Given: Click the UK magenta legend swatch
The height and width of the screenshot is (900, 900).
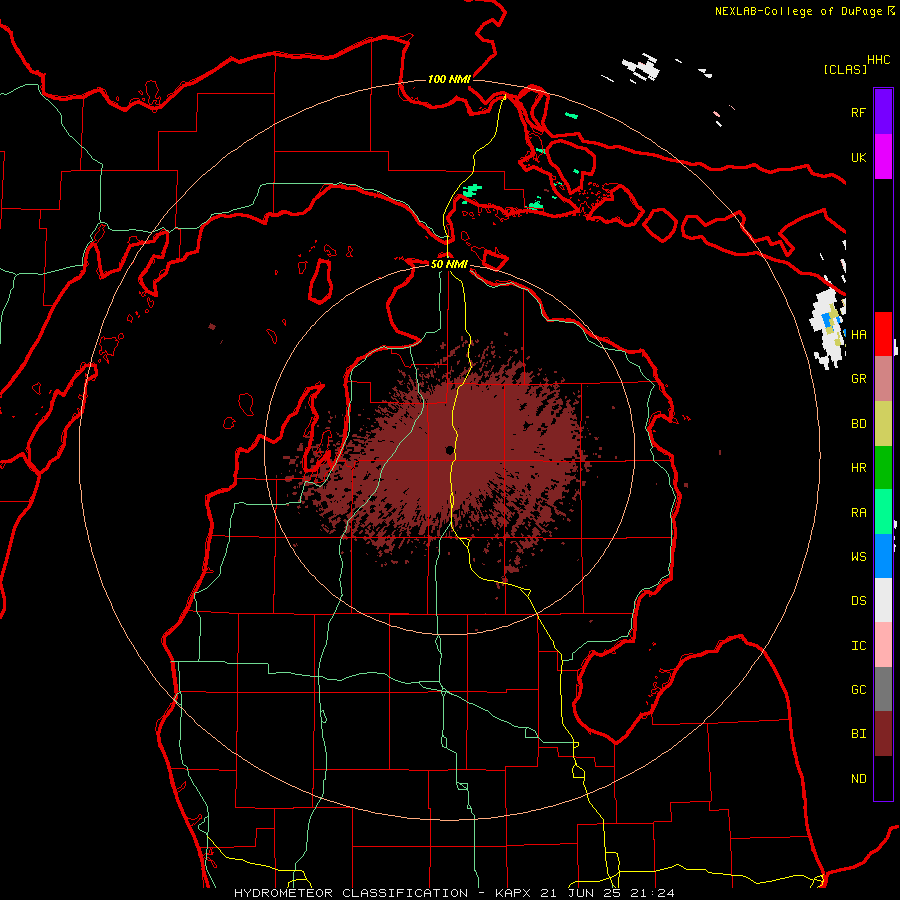Looking at the screenshot, I should (x=883, y=157).
